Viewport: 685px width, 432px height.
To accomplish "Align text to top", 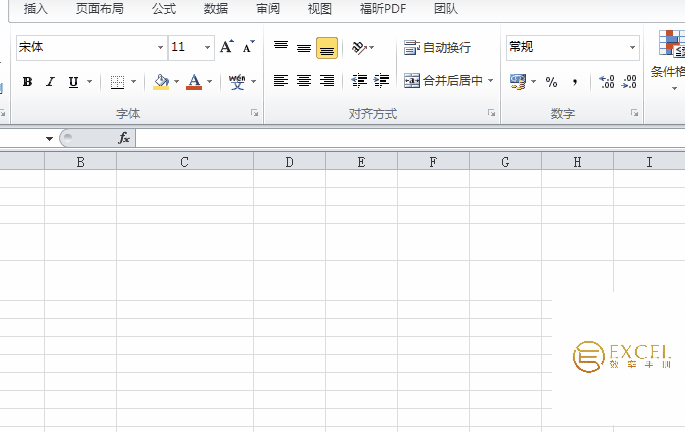I will 281,47.
